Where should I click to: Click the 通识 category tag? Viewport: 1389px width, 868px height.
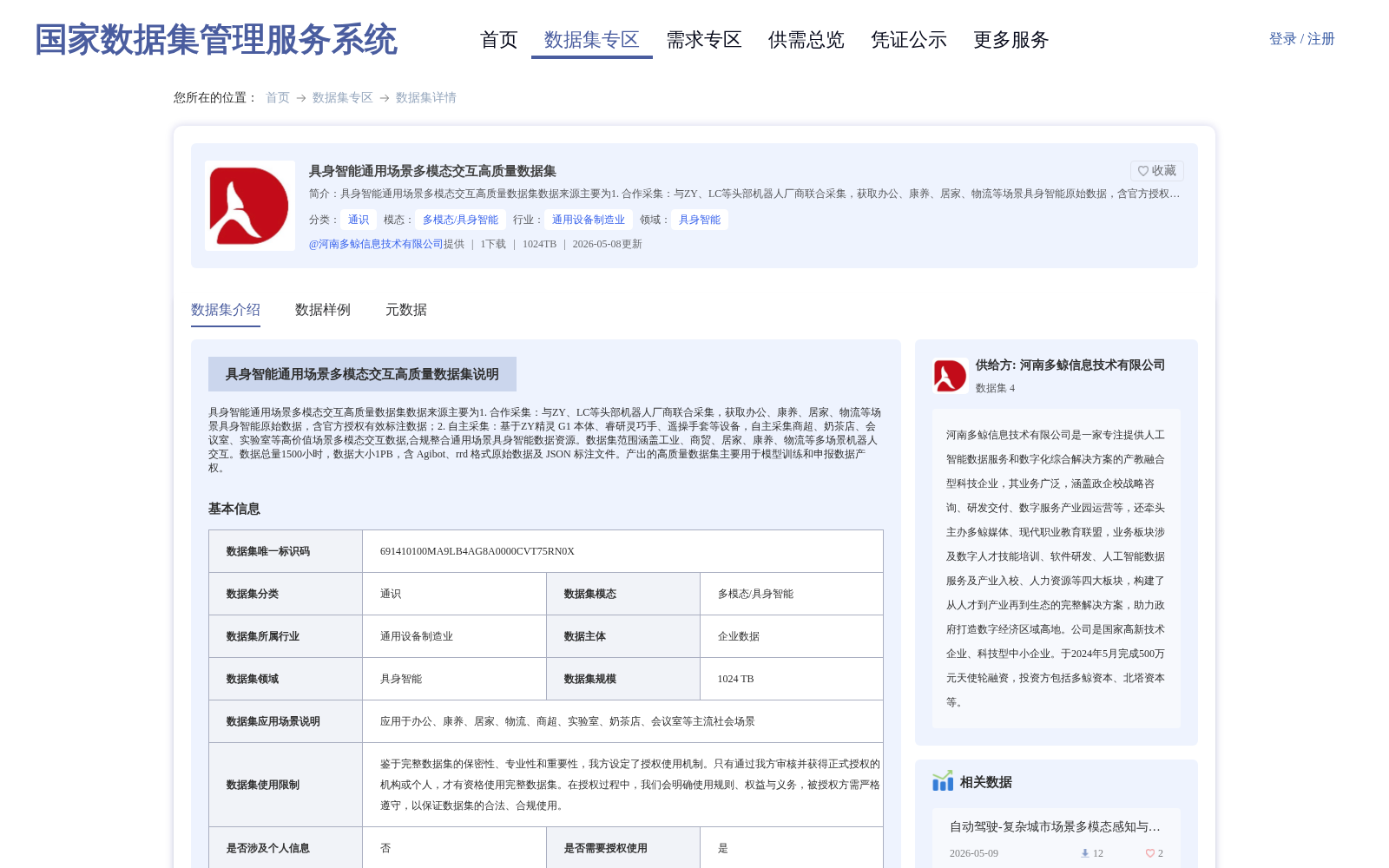point(359,220)
